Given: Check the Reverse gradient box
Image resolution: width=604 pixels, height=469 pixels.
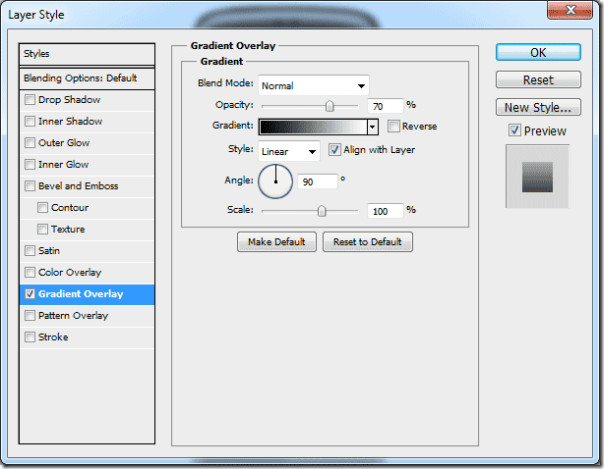Looking at the screenshot, I should pos(393,126).
